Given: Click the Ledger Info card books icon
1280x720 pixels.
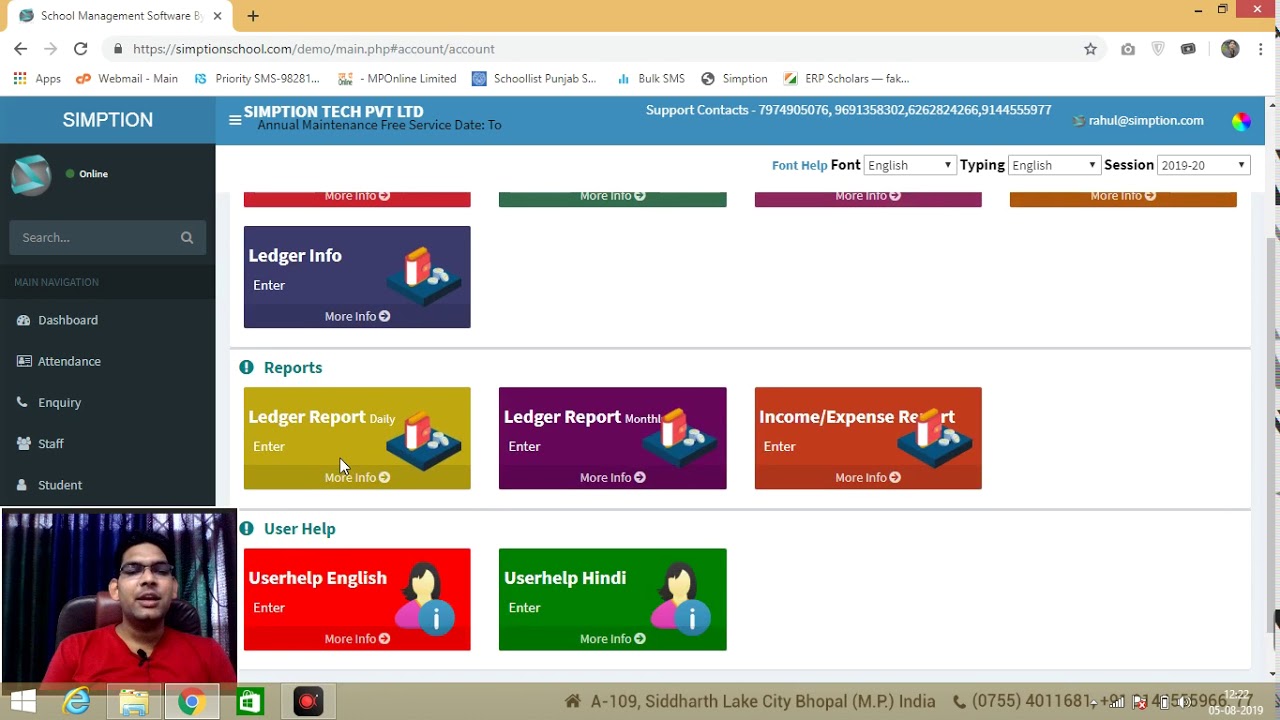Looking at the screenshot, I should pos(424,277).
